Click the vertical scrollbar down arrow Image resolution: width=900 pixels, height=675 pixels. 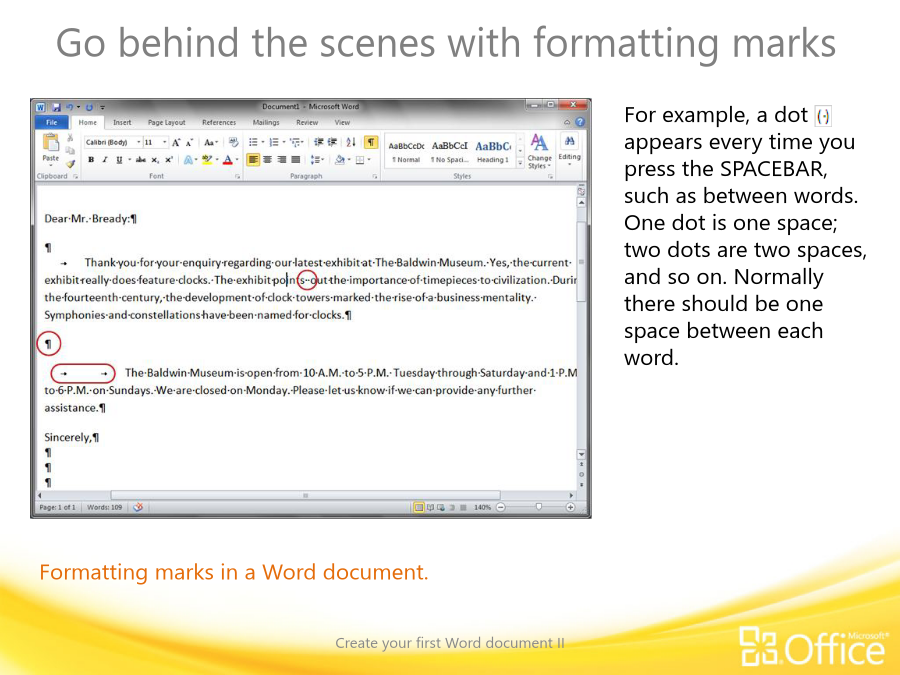(581, 455)
